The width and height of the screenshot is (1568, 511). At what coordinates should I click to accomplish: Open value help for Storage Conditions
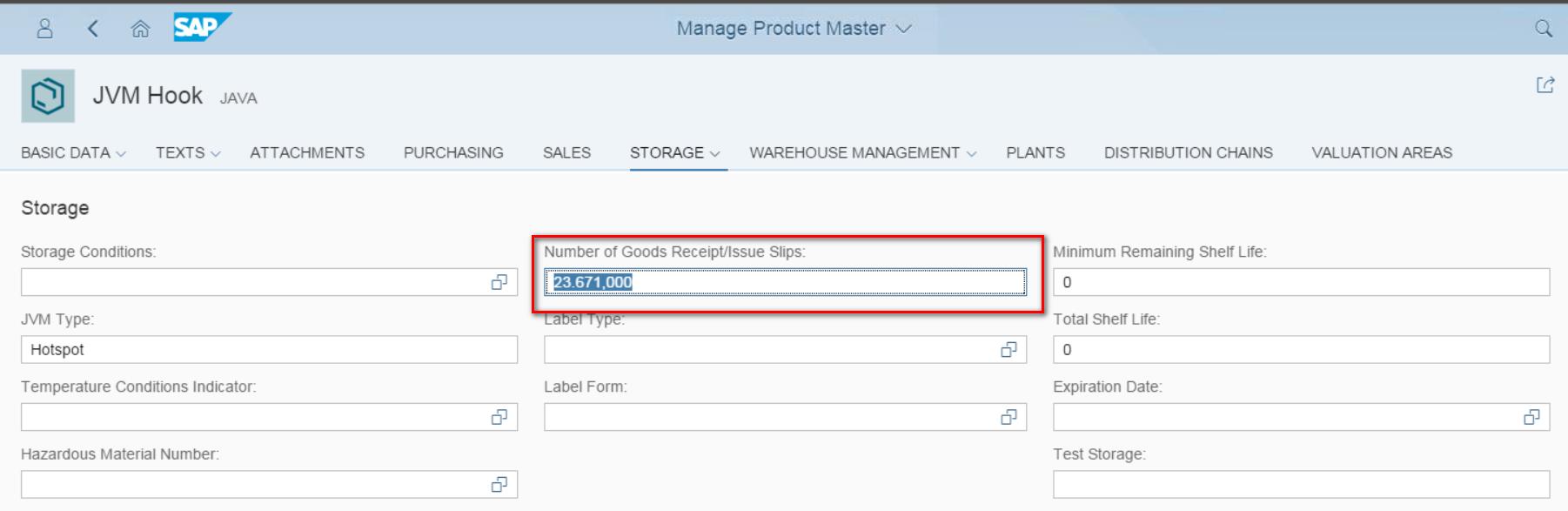coord(499,282)
